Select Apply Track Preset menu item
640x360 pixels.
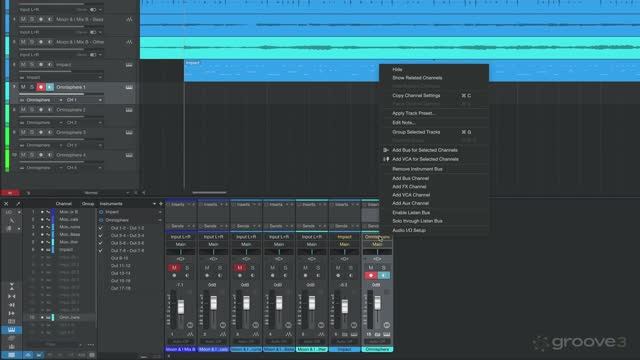coord(413,113)
